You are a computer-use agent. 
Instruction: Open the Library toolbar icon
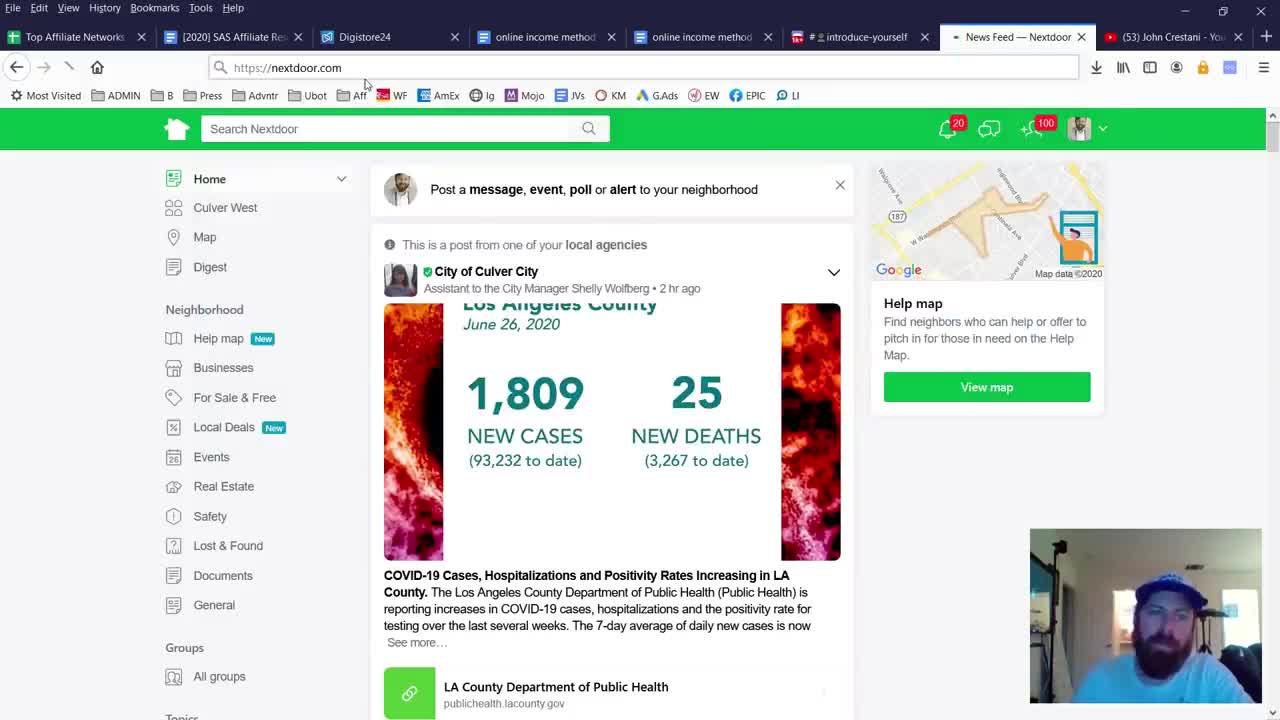1123,67
